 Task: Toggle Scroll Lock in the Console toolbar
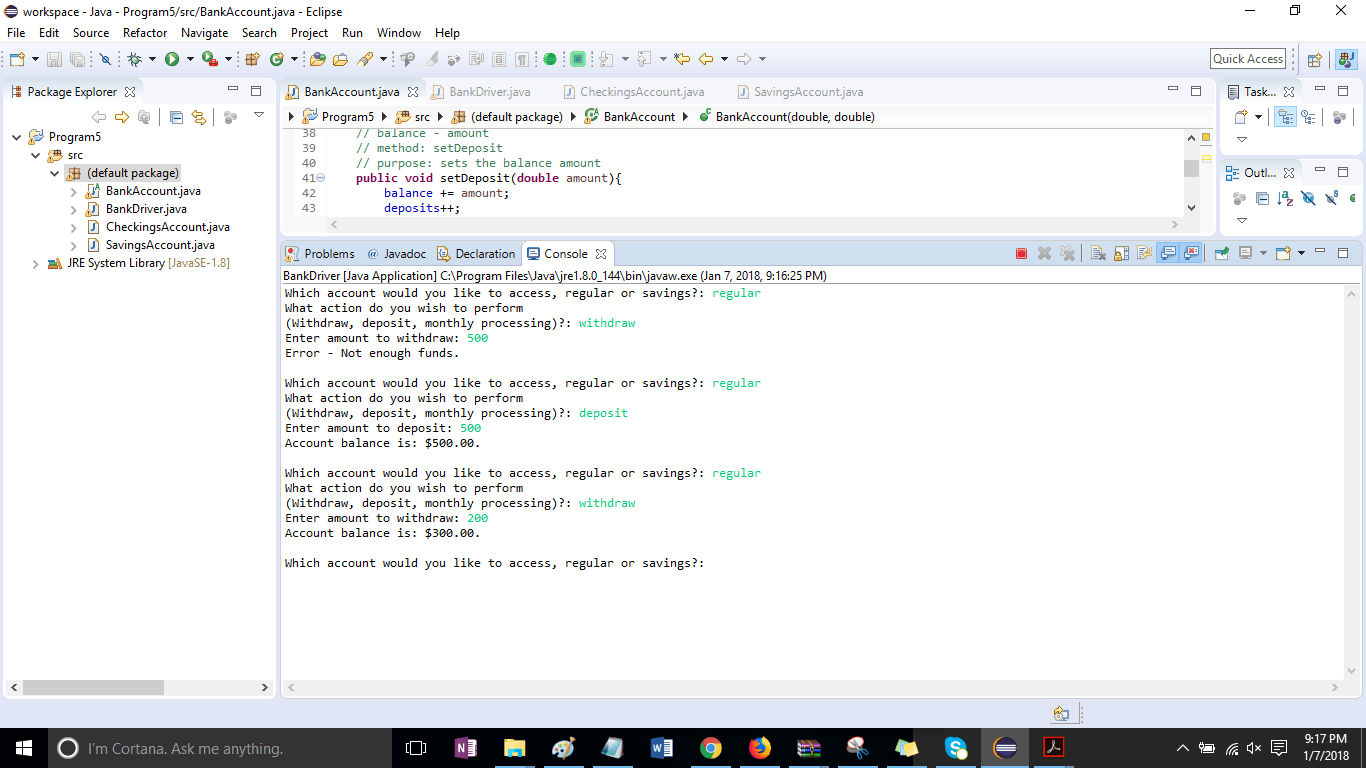[1121, 254]
